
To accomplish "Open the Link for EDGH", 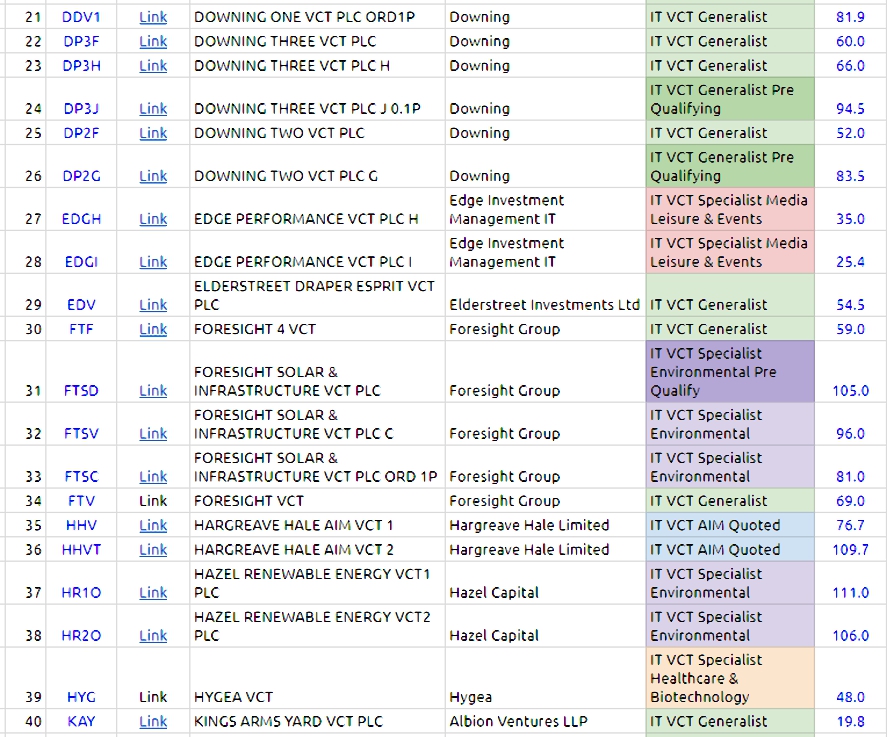I will coord(153,219).
